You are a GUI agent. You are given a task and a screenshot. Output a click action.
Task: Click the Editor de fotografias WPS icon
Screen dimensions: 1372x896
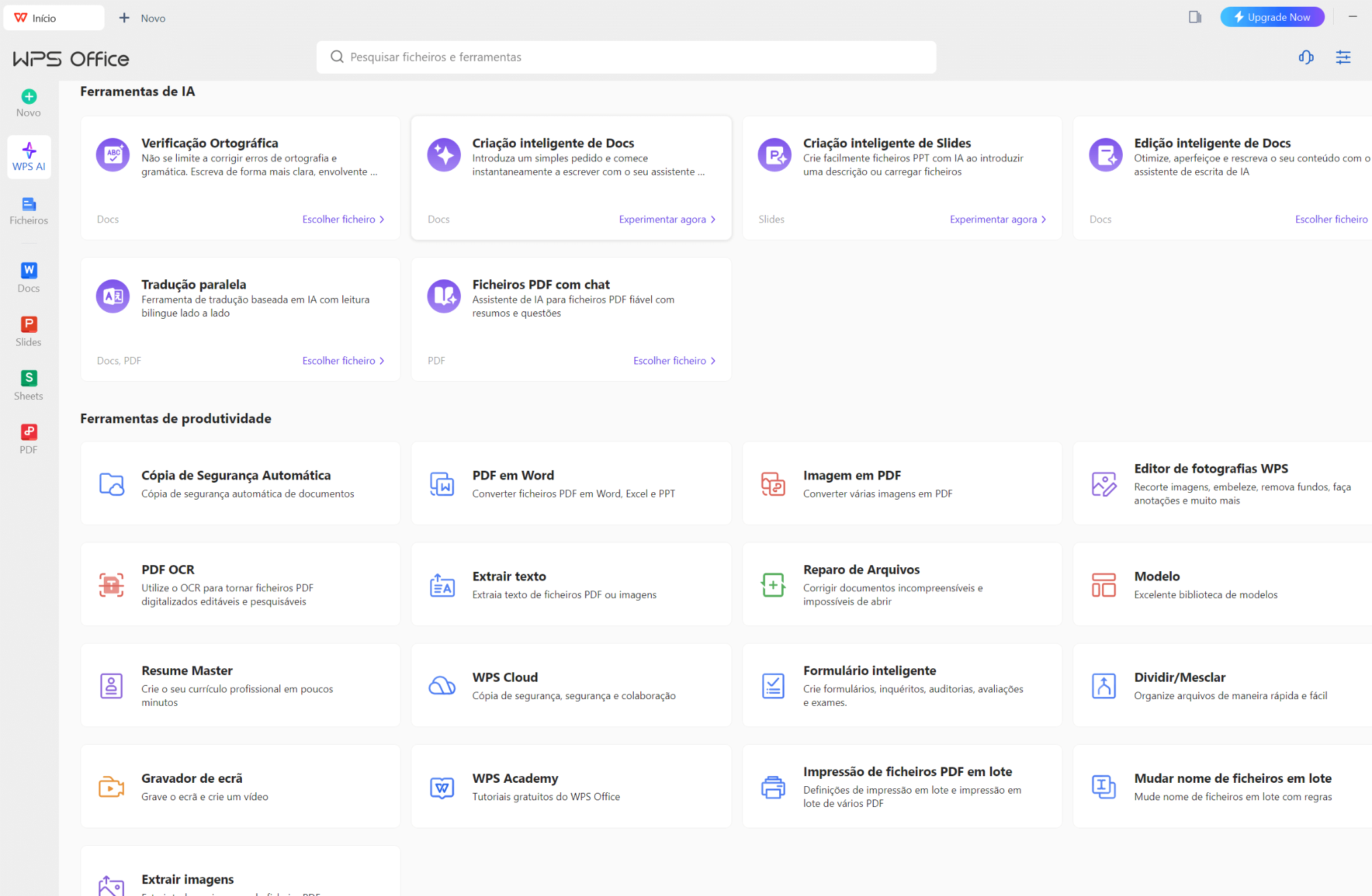tap(1104, 483)
